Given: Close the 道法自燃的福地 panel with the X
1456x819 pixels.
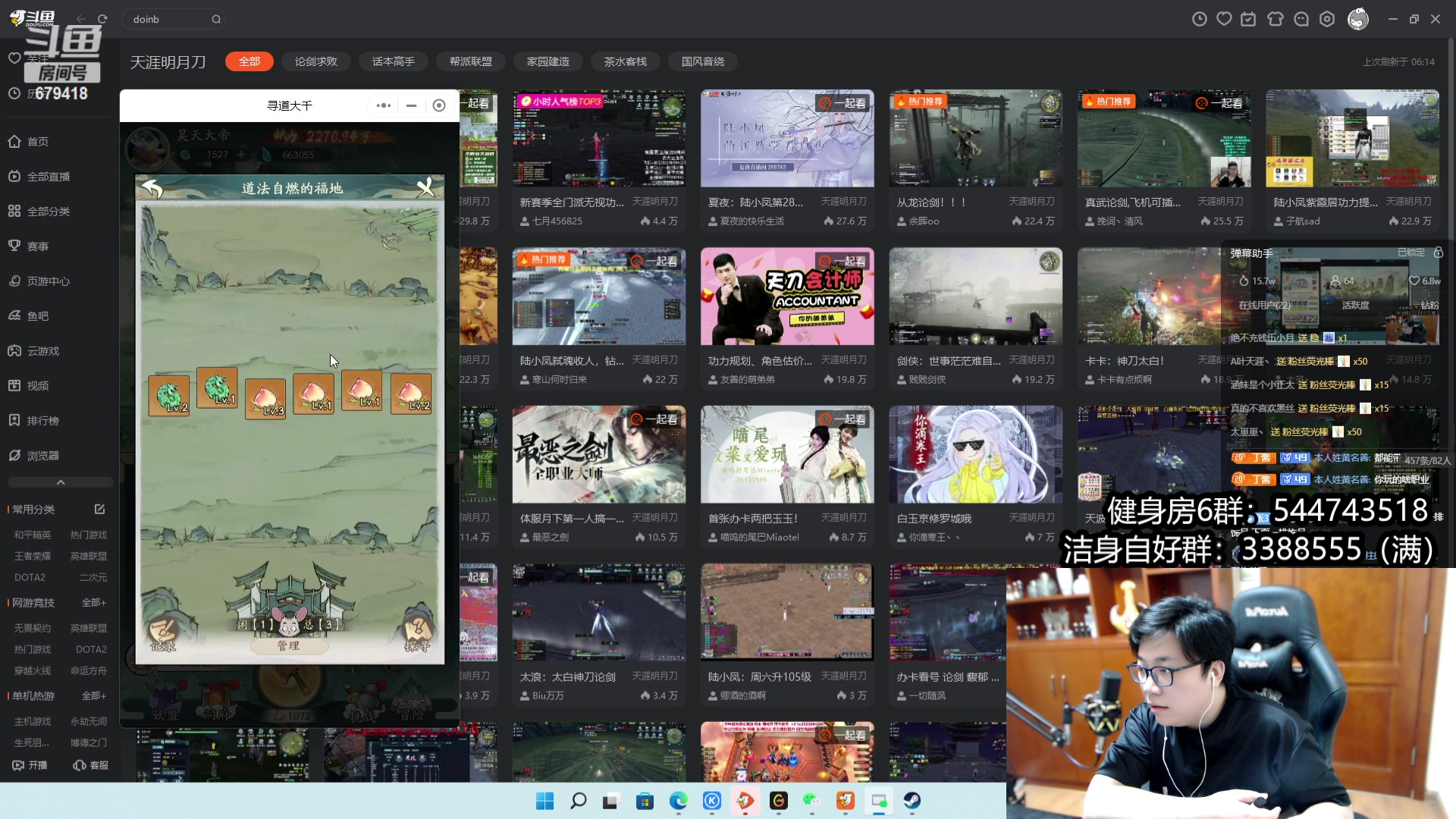Looking at the screenshot, I should pos(425,187).
